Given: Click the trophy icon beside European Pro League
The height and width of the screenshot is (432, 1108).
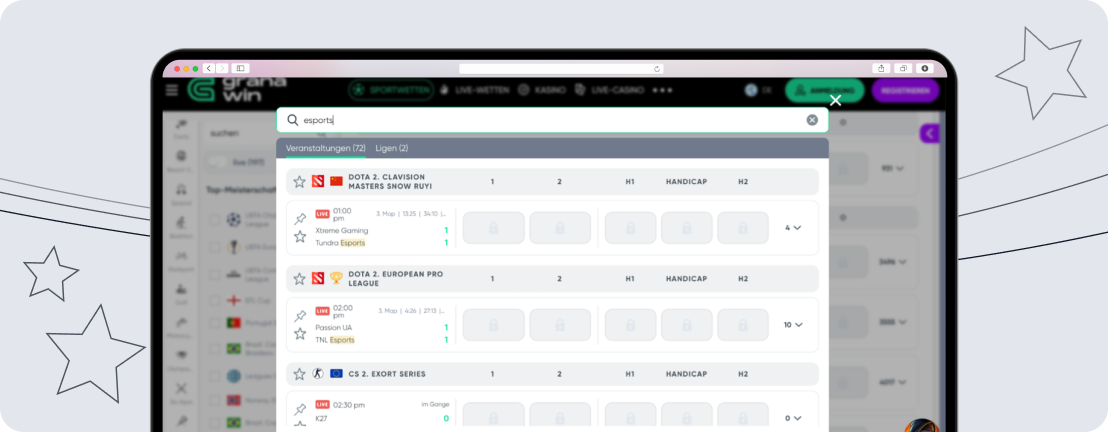Looking at the screenshot, I should point(336,279).
